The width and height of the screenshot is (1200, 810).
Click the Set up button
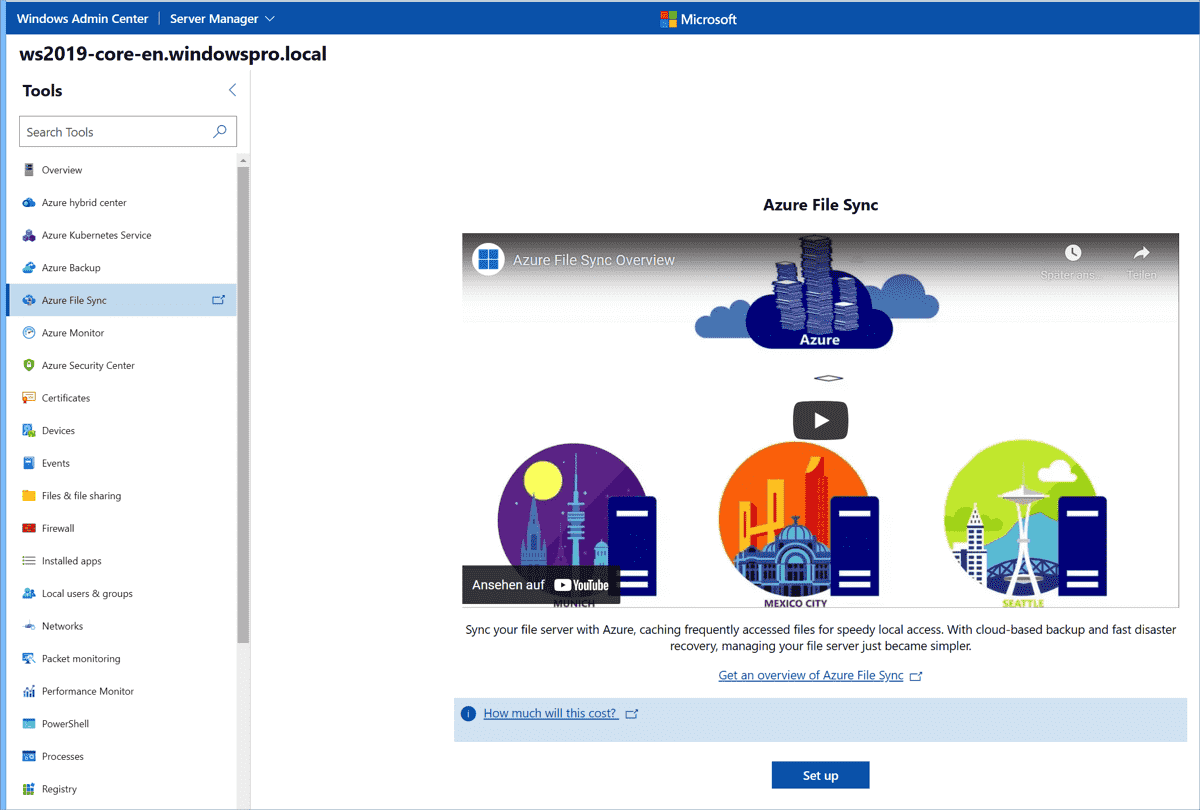(x=820, y=774)
